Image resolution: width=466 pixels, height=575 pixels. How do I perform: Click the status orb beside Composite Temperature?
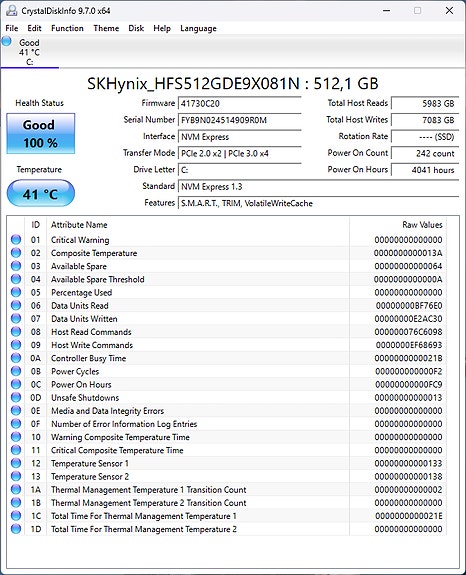click(x=16, y=253)
